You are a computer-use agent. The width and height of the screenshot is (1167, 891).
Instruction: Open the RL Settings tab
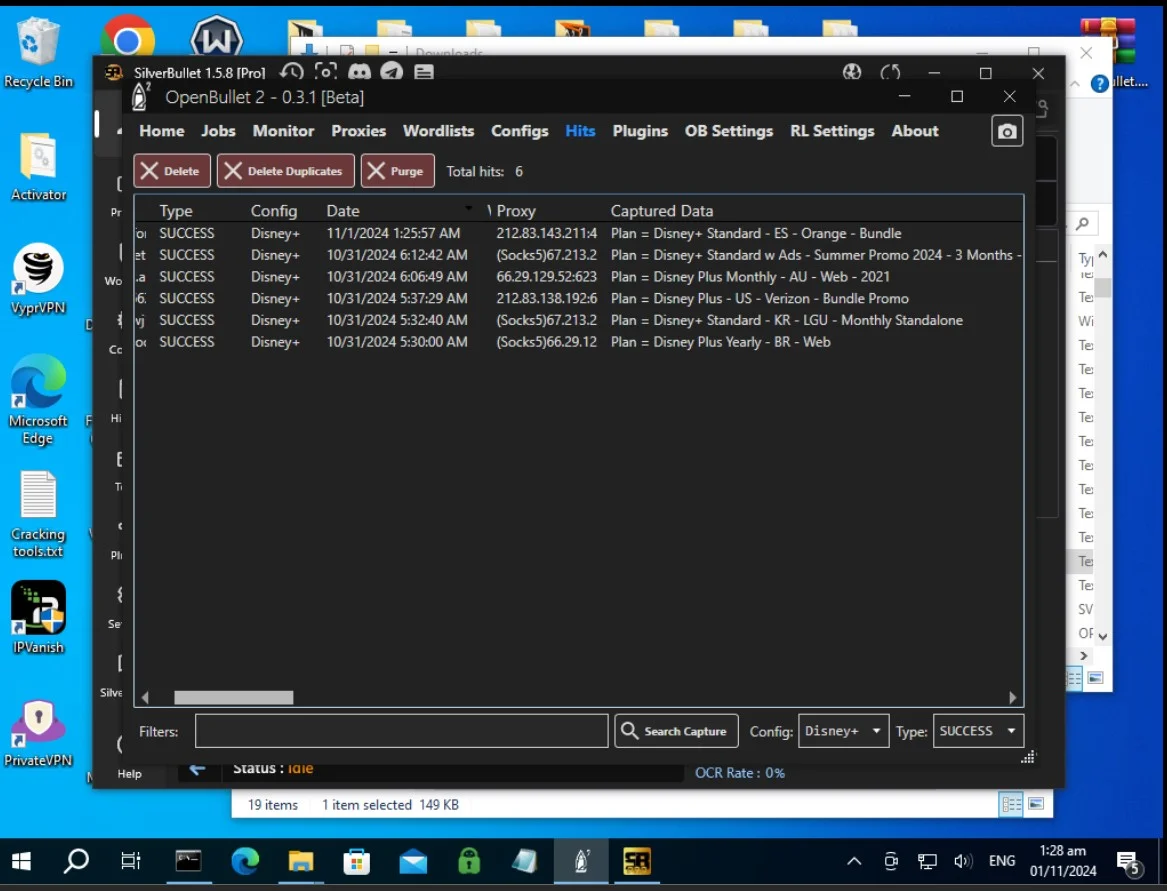832,131
